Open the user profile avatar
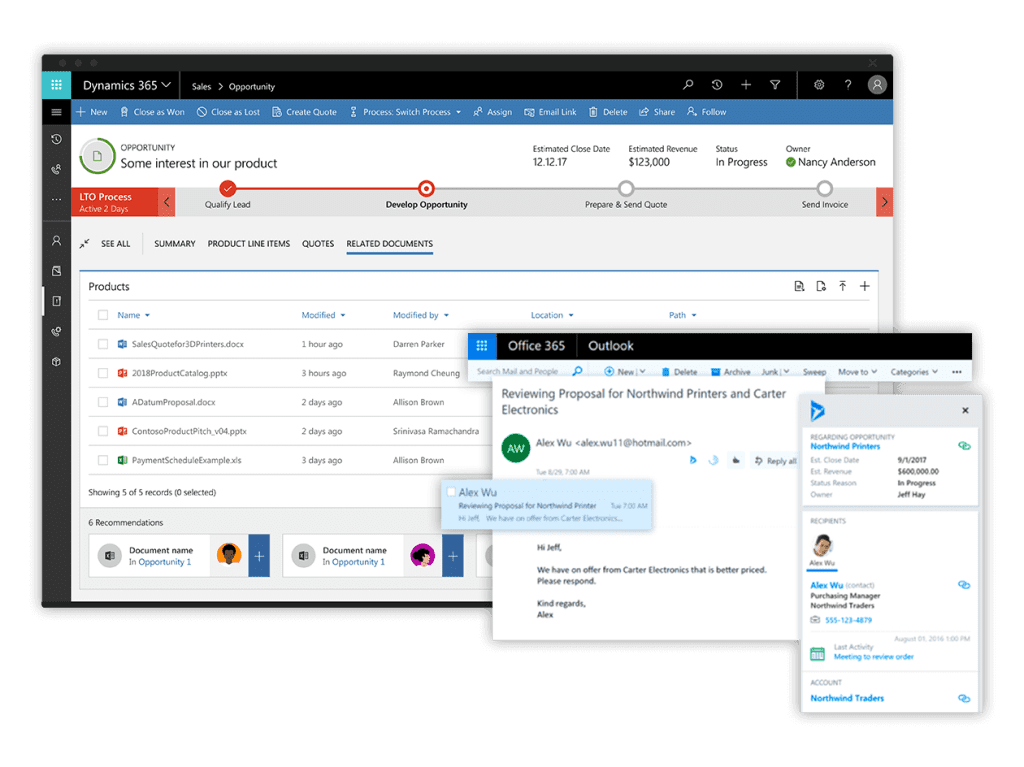 877,85
